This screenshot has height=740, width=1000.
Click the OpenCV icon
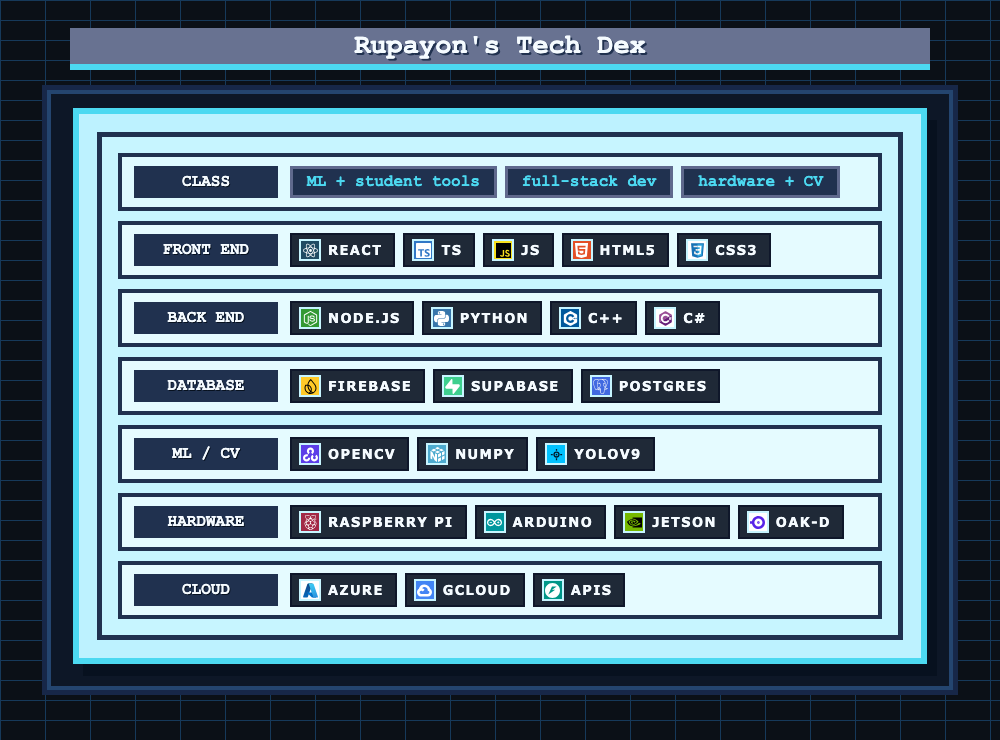310,454
